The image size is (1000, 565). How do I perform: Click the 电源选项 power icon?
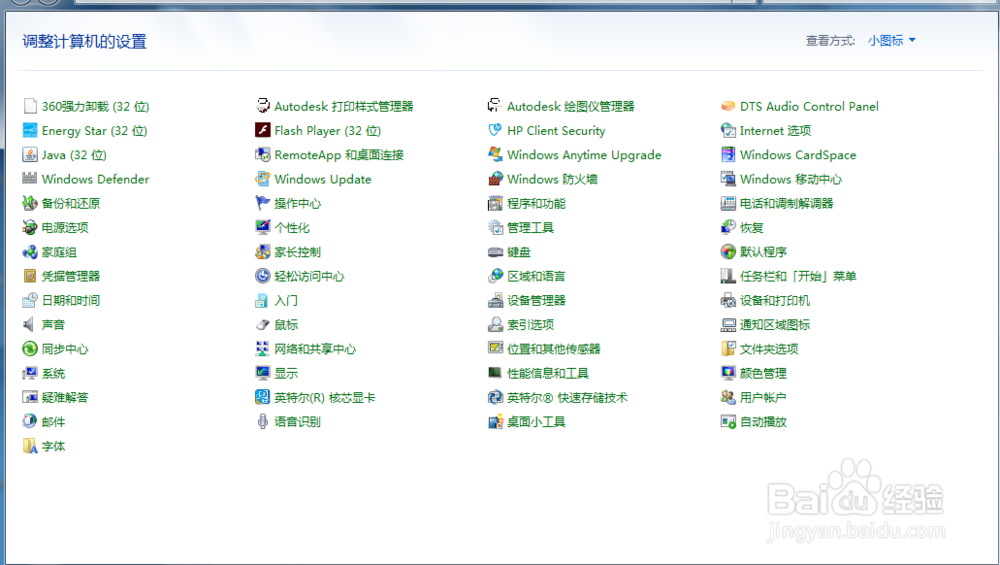(x=29, y=227)
